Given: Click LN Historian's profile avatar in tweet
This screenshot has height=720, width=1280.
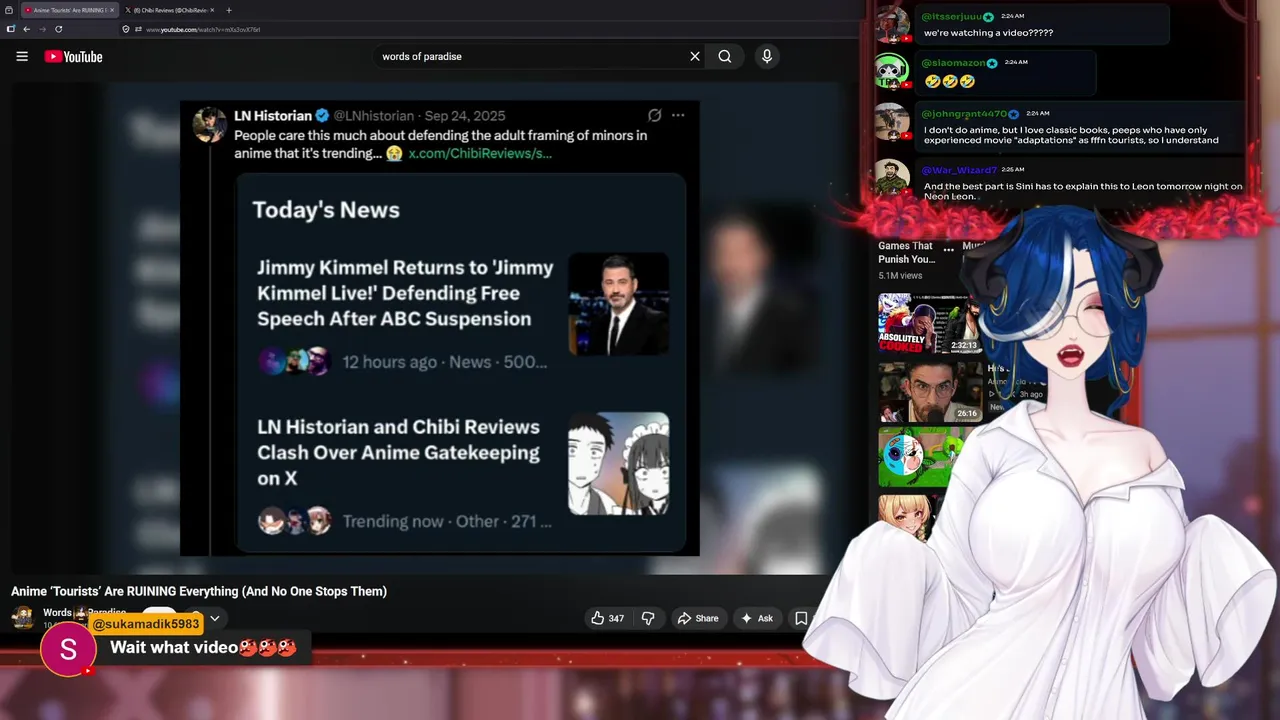Looking at the screenshot, I should 209,125.
